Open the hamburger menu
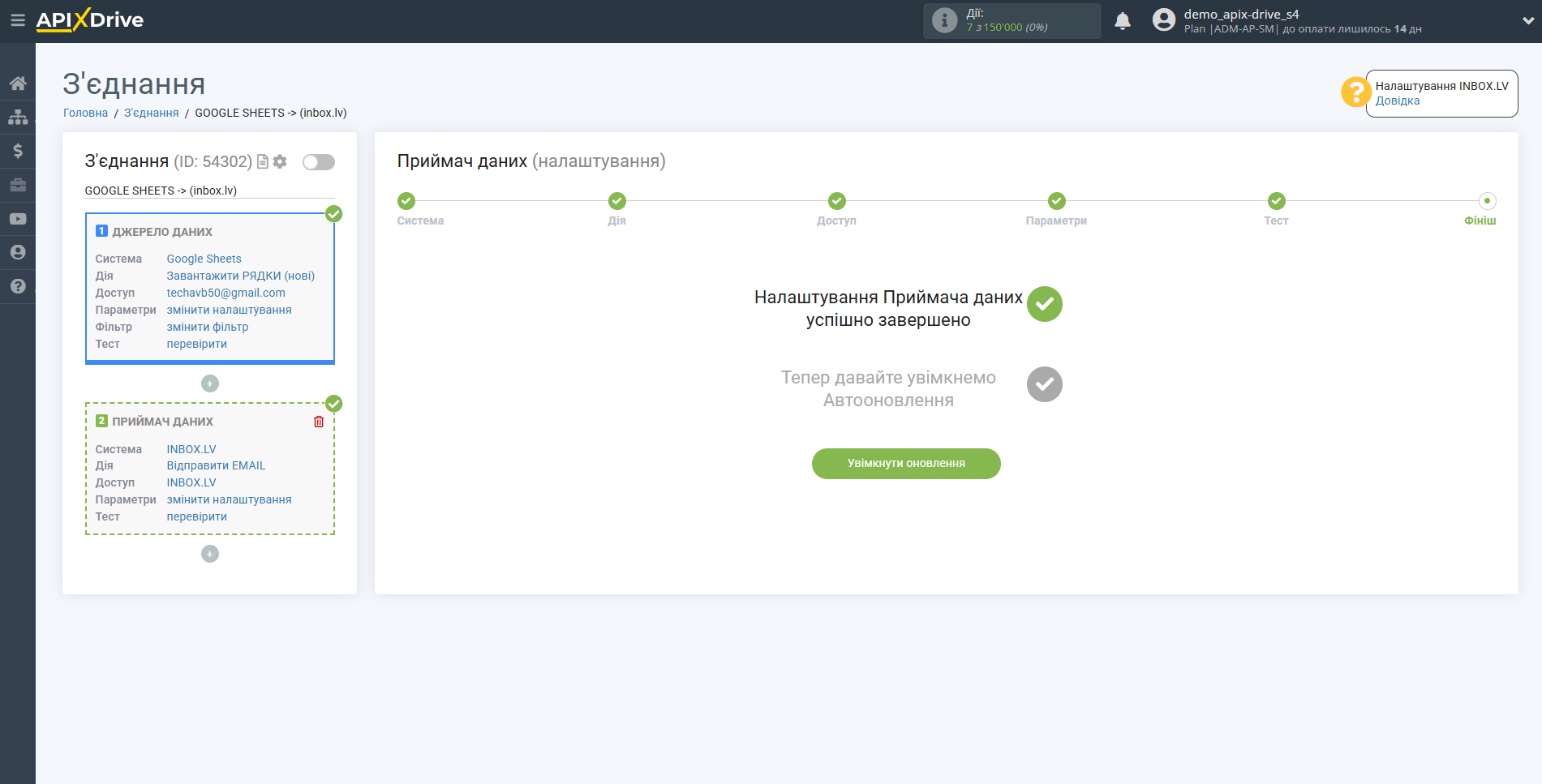This screenshot has height=784, width=1542. tap(17, 20)
